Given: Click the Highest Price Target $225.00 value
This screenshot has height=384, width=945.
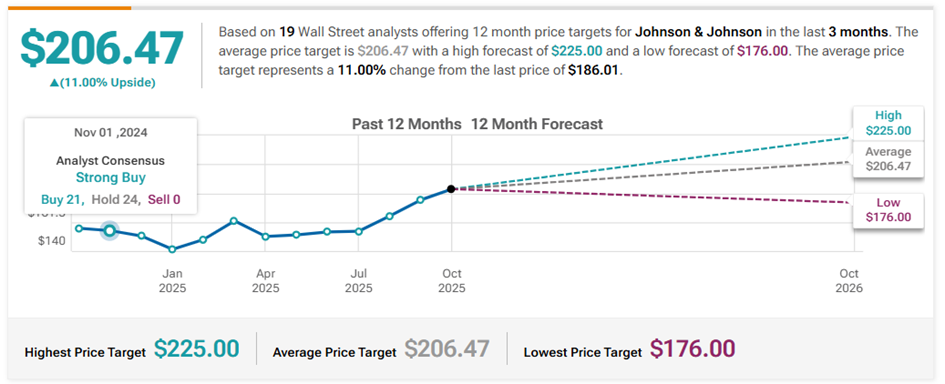Looking at the screenshot, I should click(196, 349).
